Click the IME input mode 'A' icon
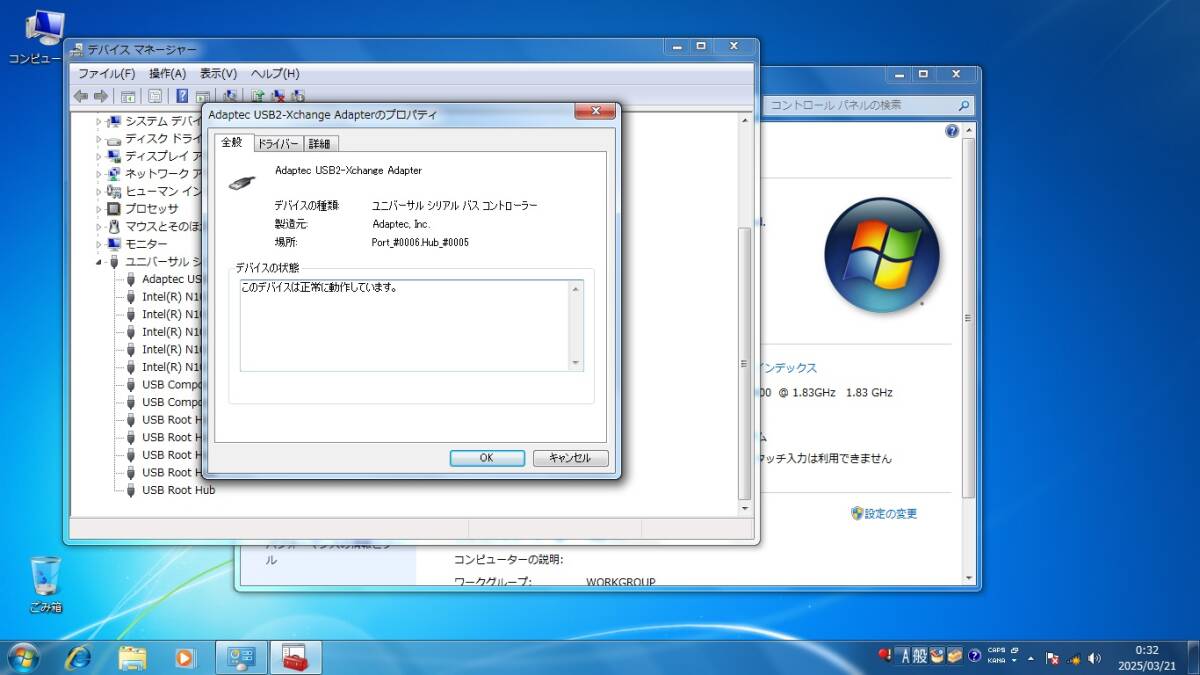This screenshot has height=675, width=1200. 906,656
